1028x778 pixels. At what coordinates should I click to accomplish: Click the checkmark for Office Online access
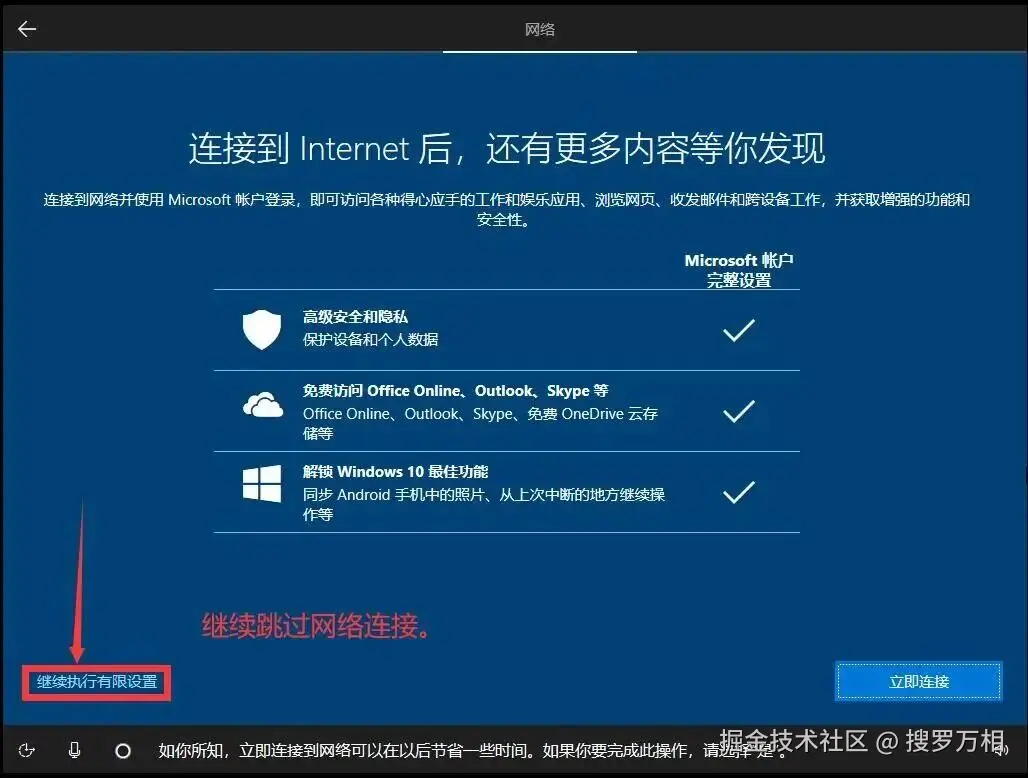click(x=738, y=410)
